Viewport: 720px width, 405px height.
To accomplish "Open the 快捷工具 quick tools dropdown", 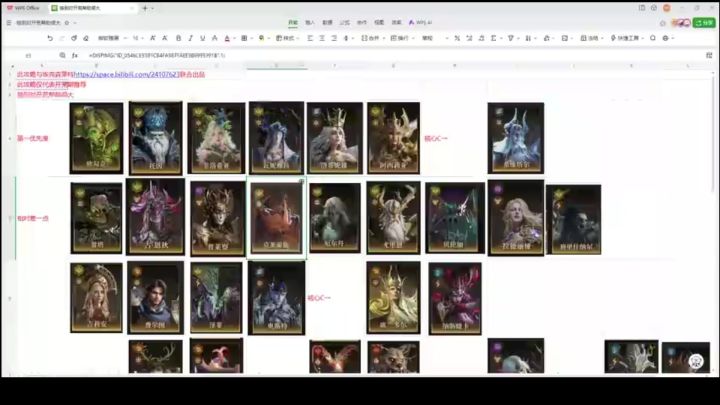I will [x=627, y=38].
